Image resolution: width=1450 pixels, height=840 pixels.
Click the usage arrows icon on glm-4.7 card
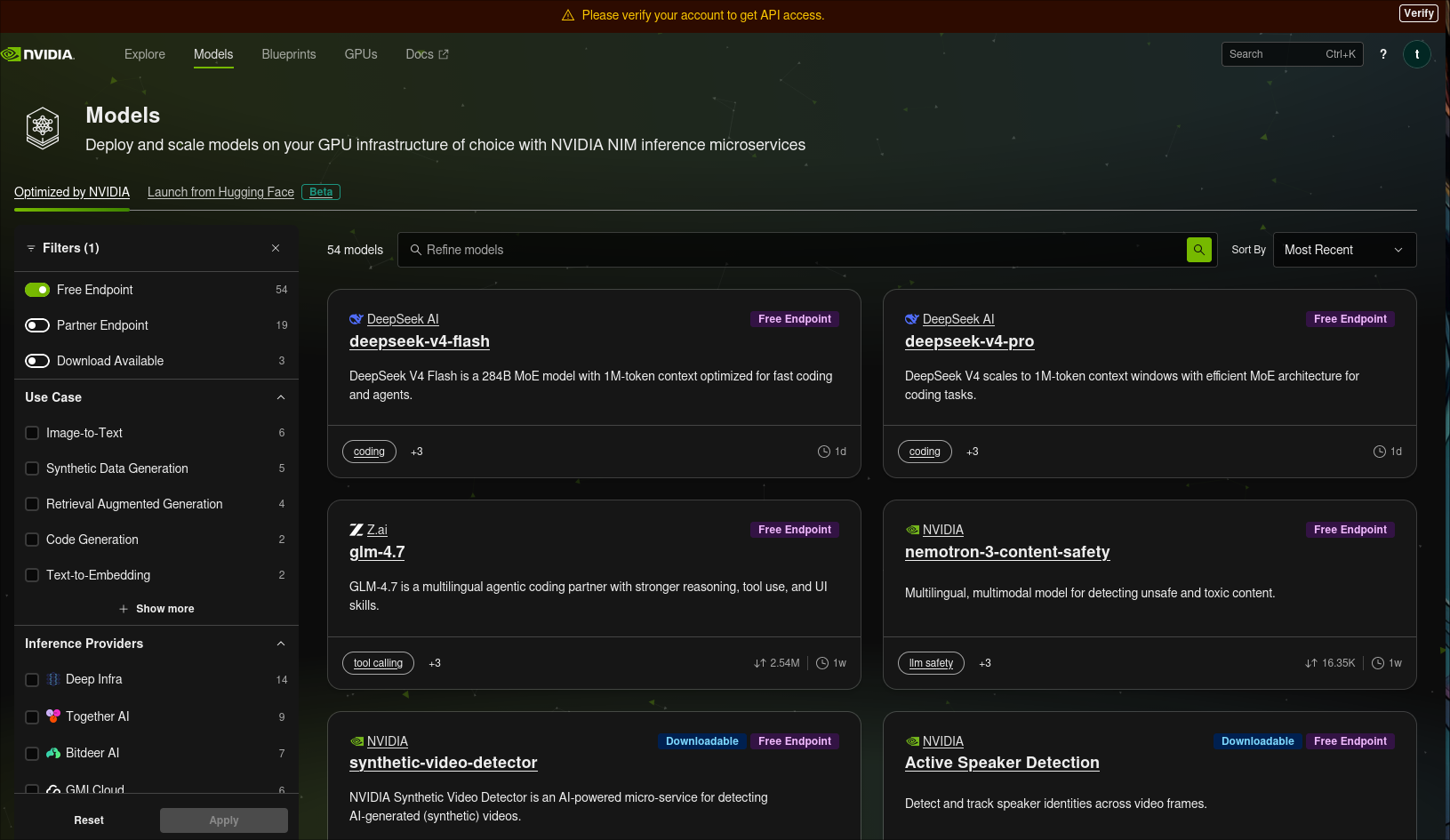760,663
